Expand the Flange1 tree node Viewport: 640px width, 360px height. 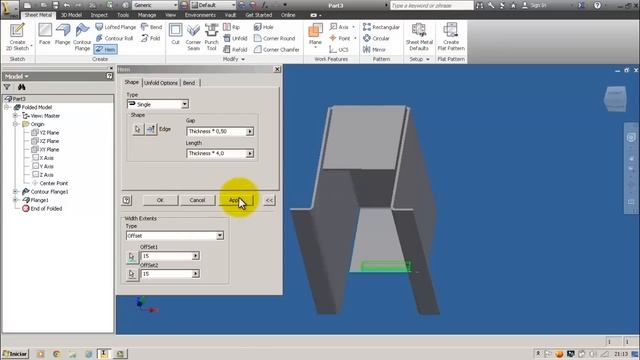coord(15,200)
